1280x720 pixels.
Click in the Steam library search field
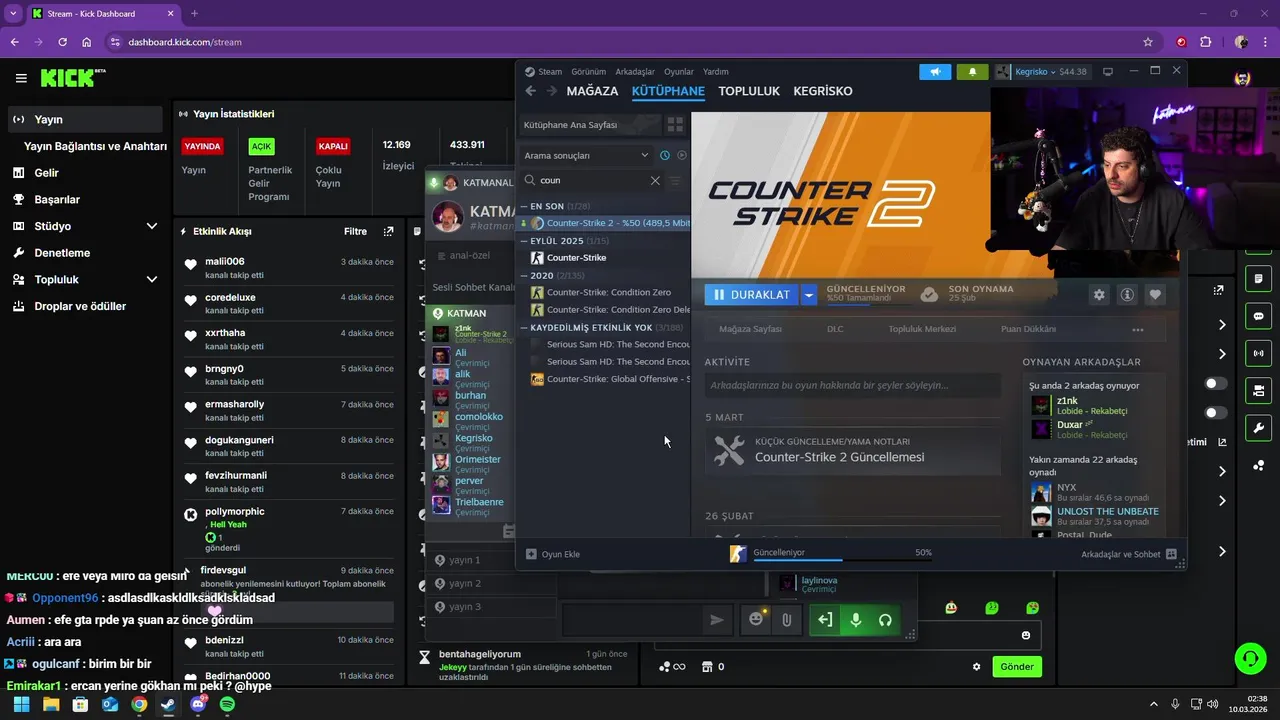coord(591,181)
